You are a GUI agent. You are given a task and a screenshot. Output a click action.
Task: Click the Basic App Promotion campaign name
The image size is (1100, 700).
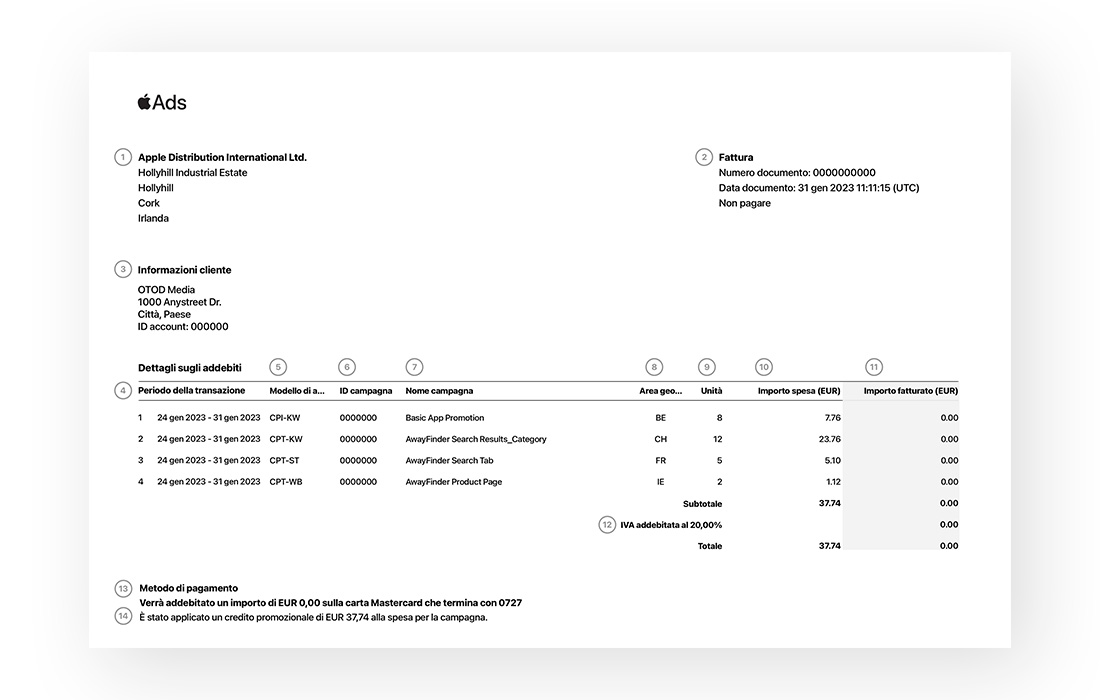[444, 418]
